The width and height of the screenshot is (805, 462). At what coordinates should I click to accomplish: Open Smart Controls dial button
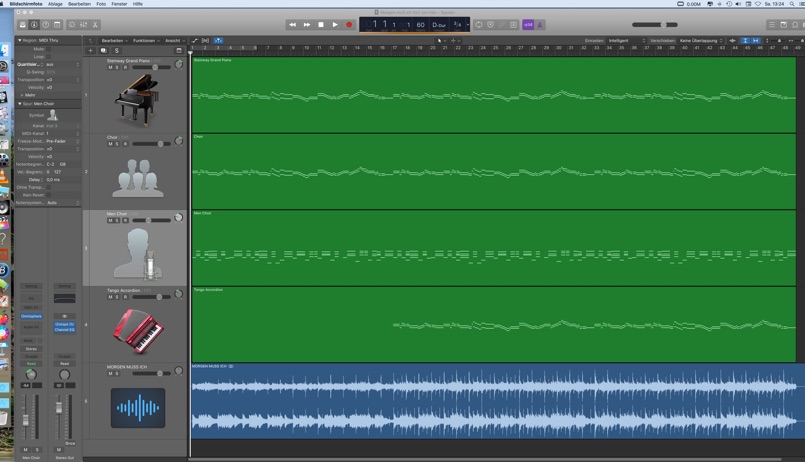tap(72, 25)
